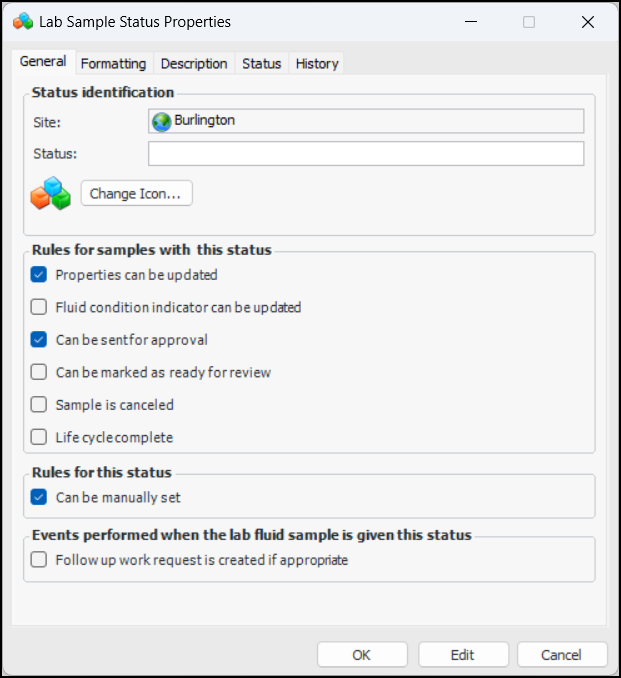Image resolution: width=621 pixels, height=678 pixels.
Task: Click the Edit button
Action: click(x=462, y=655)
